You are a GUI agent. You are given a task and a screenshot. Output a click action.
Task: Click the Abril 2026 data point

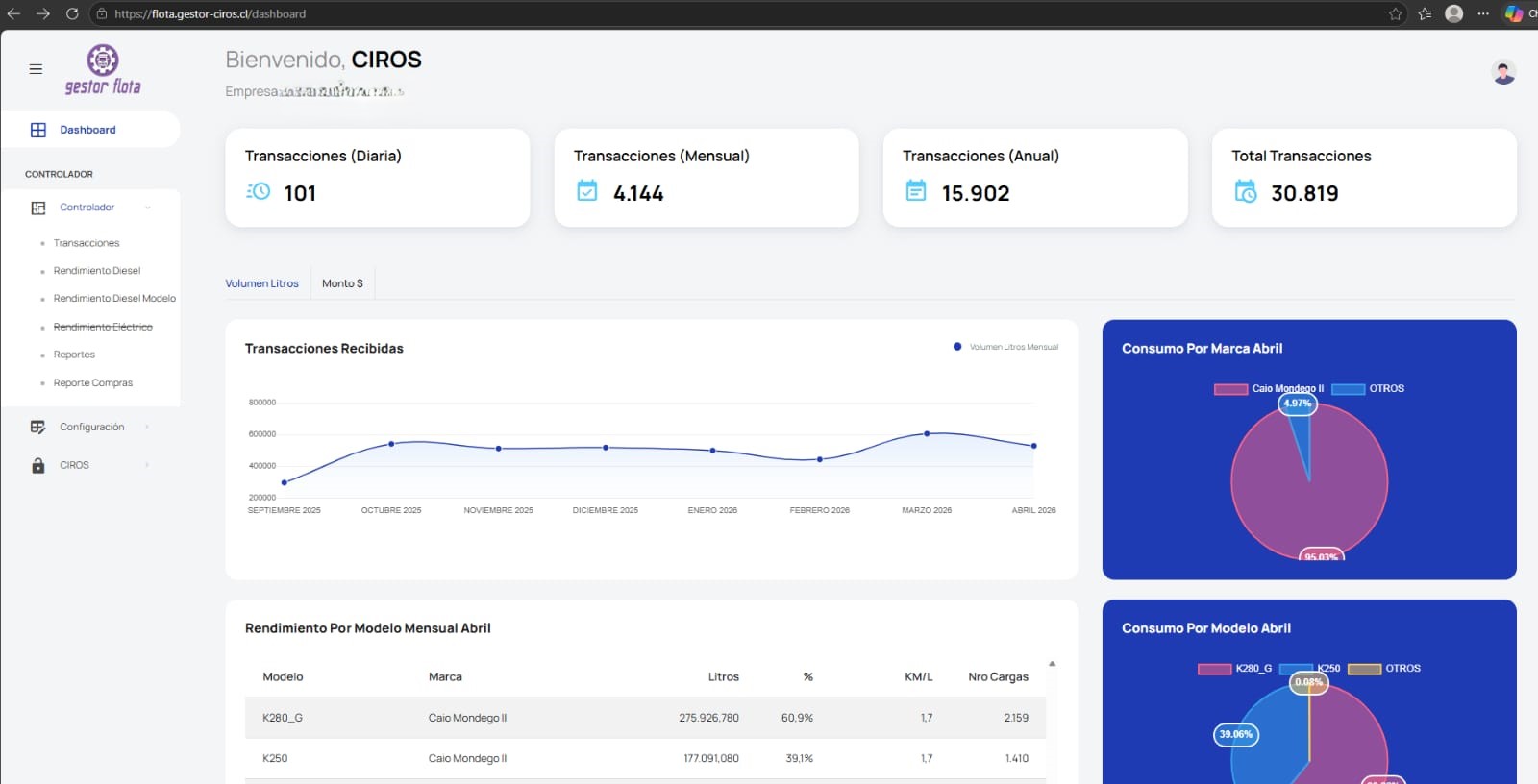[1034, 446]
